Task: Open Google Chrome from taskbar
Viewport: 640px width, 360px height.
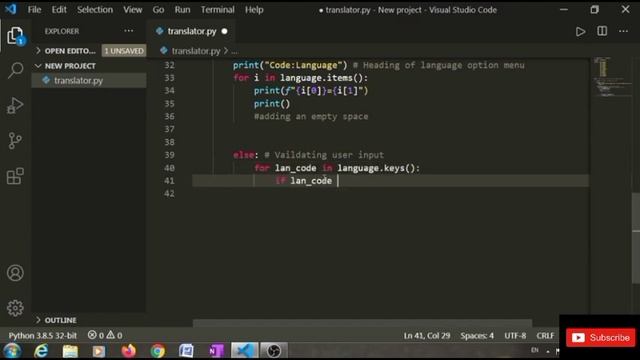Action: [x=158, y=351]
